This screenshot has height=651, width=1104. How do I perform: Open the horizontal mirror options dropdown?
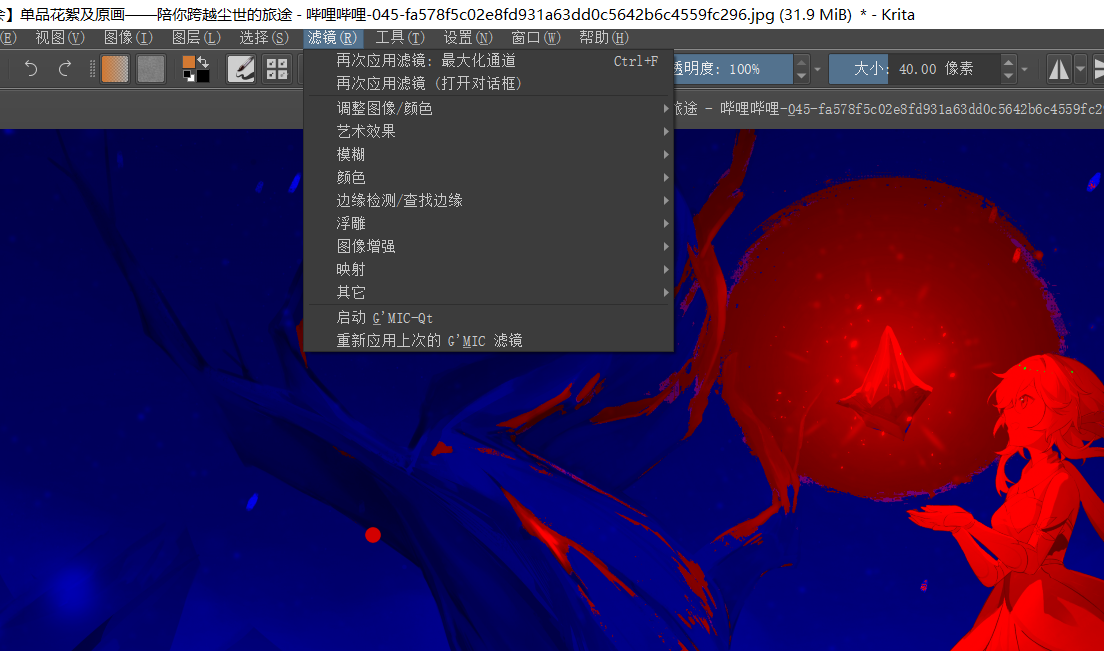click(x=1080, y=69)
